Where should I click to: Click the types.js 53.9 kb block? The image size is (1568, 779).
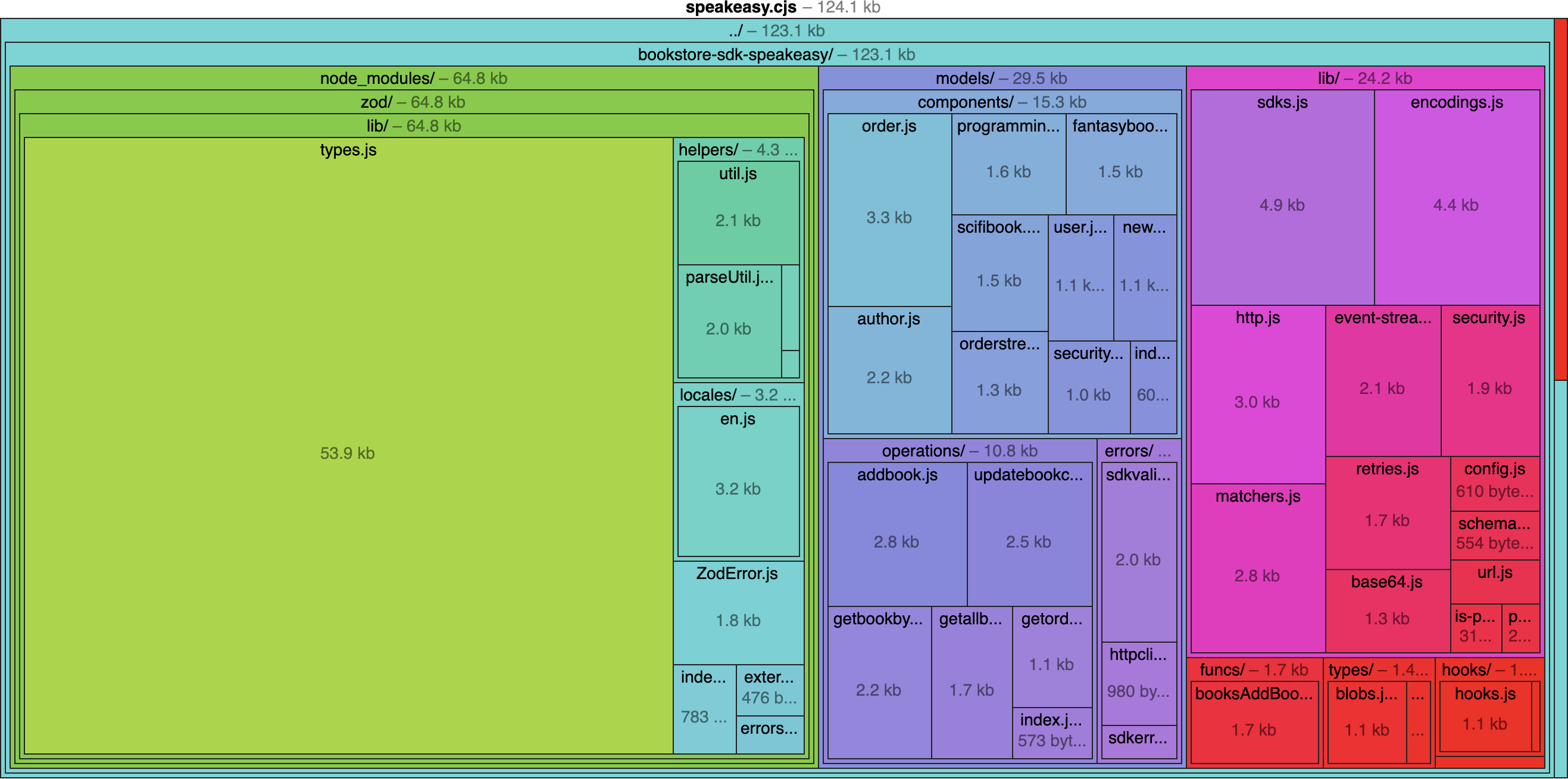348,452
